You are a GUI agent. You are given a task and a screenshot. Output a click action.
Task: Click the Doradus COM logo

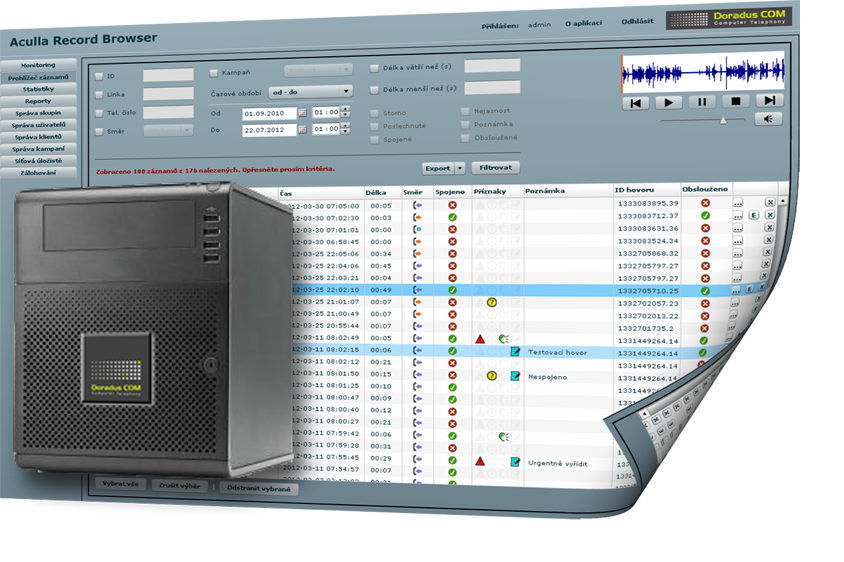tap(729, 19)
